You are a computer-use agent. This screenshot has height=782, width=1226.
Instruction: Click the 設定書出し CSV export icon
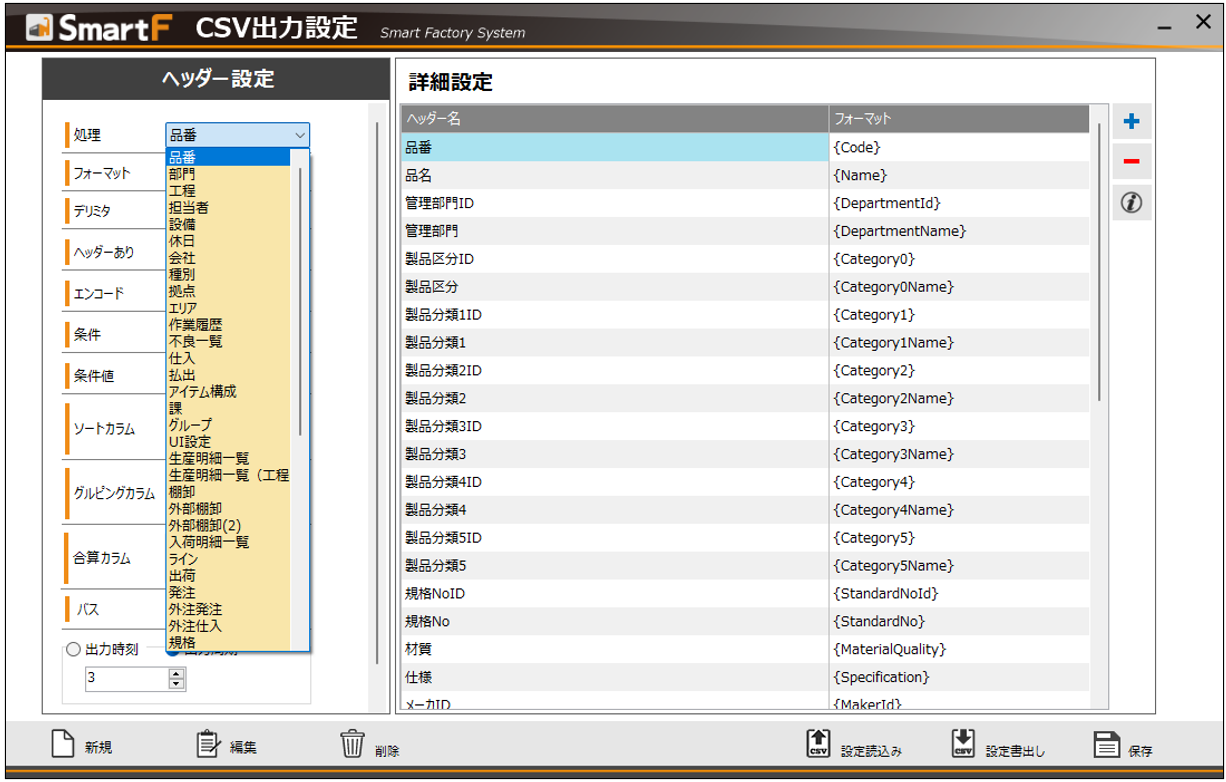tap(963, 745)
